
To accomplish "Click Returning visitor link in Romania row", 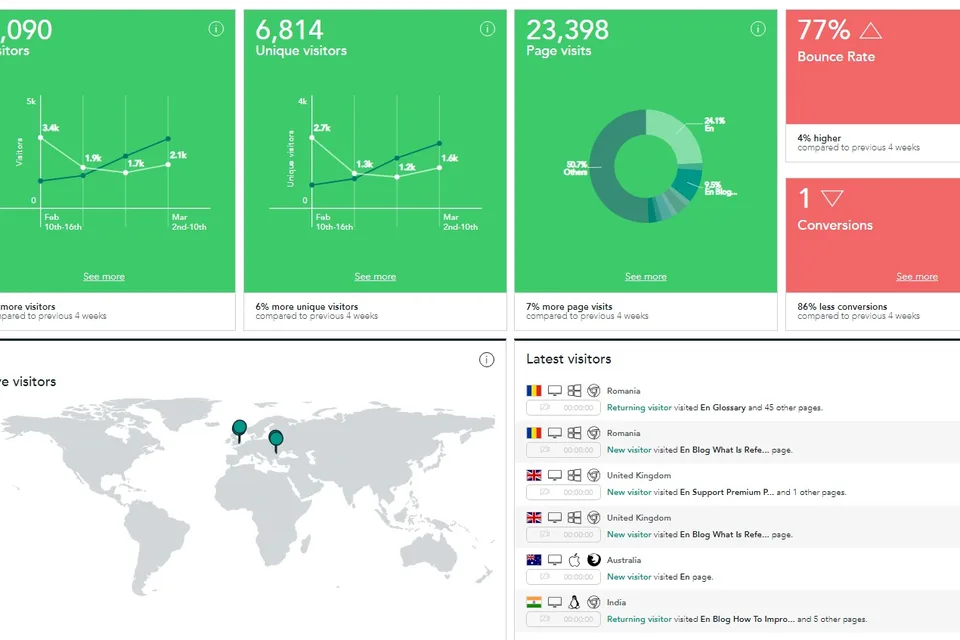I will point(639,407).
